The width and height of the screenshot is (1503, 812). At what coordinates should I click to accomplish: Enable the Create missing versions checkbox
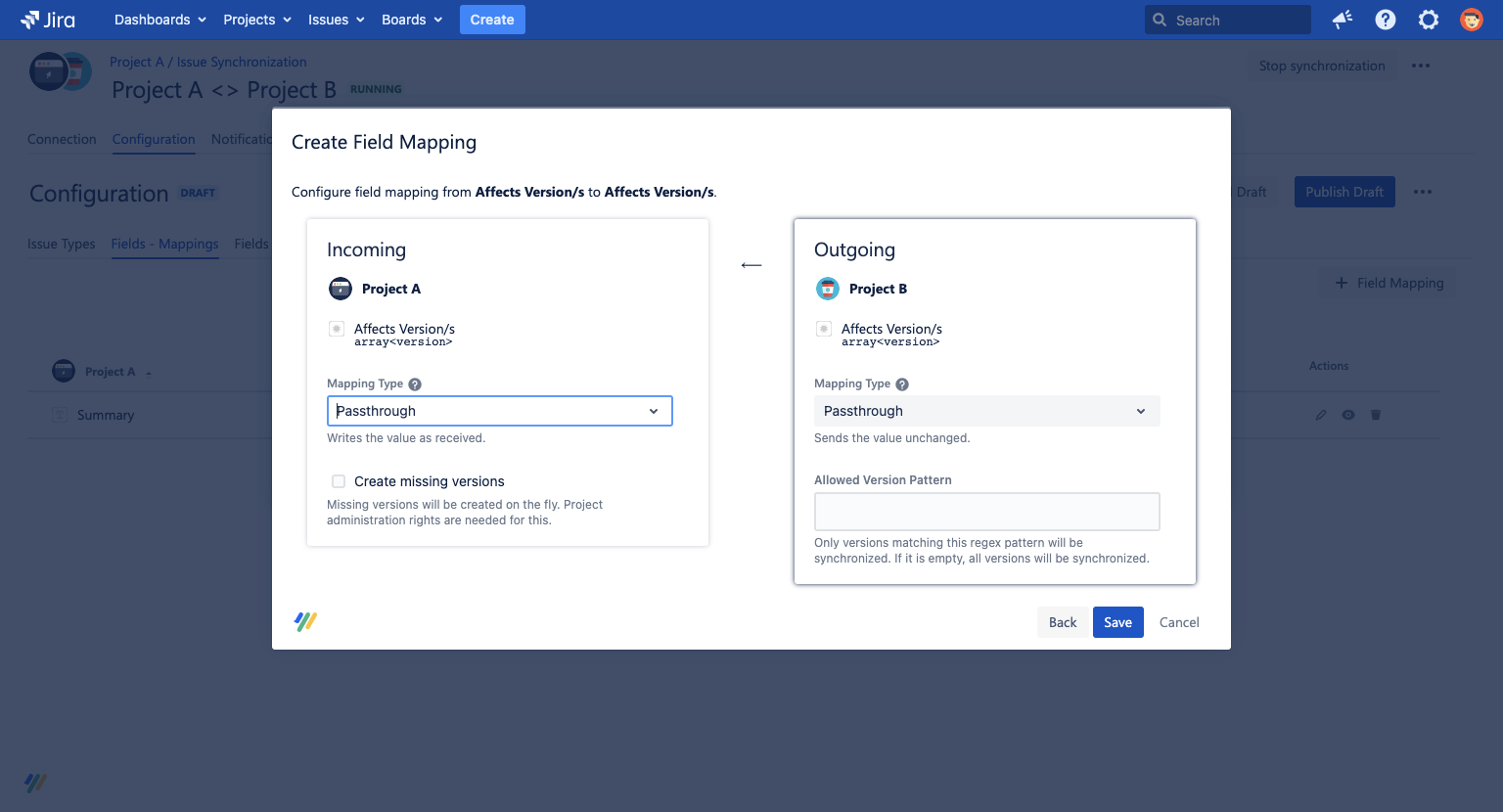coord(338,481)
